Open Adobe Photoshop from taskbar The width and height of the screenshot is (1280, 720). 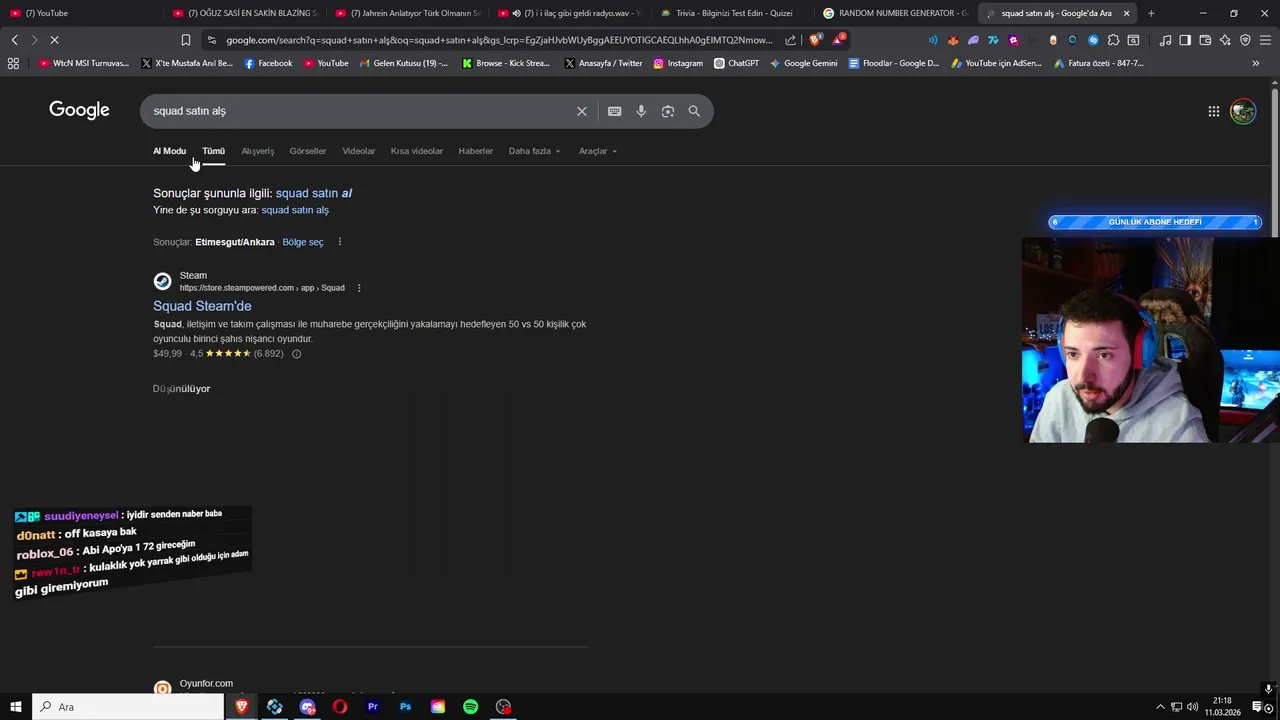coord(405,707)
